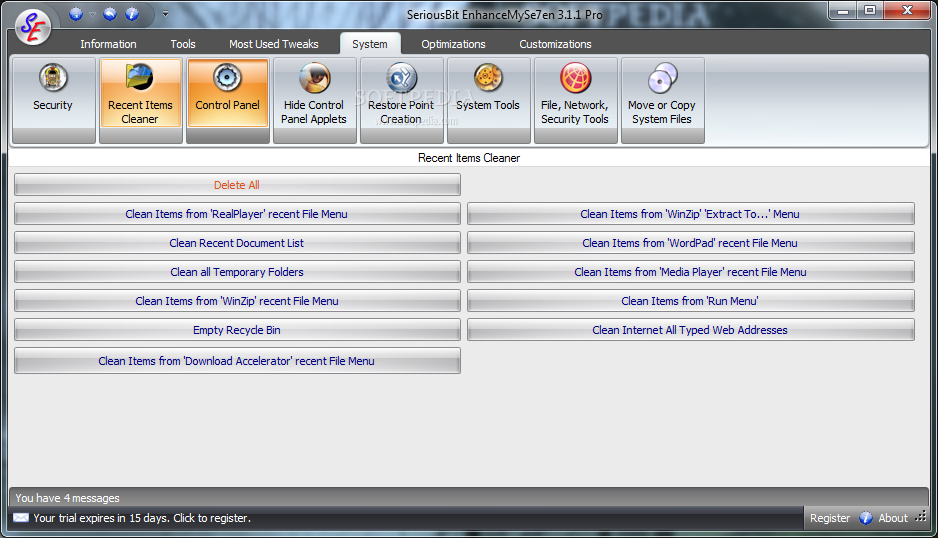Open Restore Point Creation
This screenshot has height=538, width=938.
(401, 100)
